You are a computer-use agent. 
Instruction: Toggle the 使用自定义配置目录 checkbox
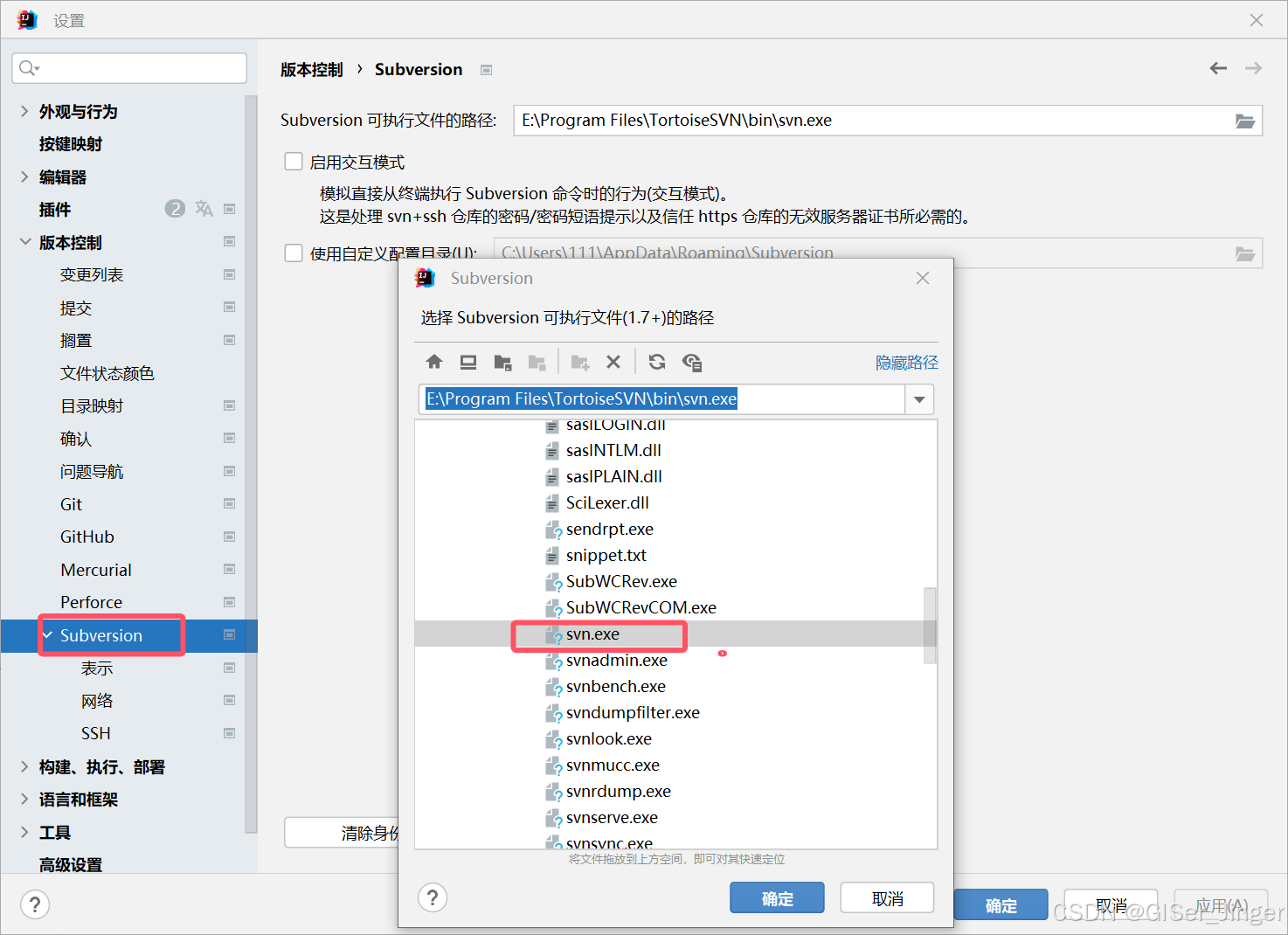294,253
